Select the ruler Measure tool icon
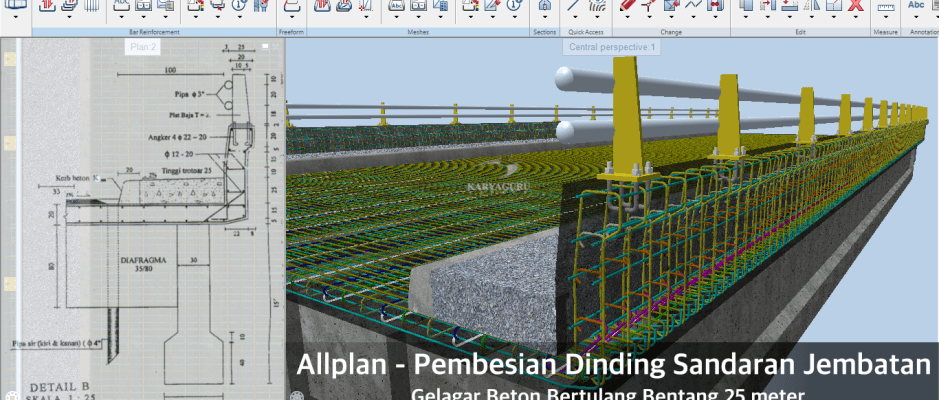 coord(886,7)
